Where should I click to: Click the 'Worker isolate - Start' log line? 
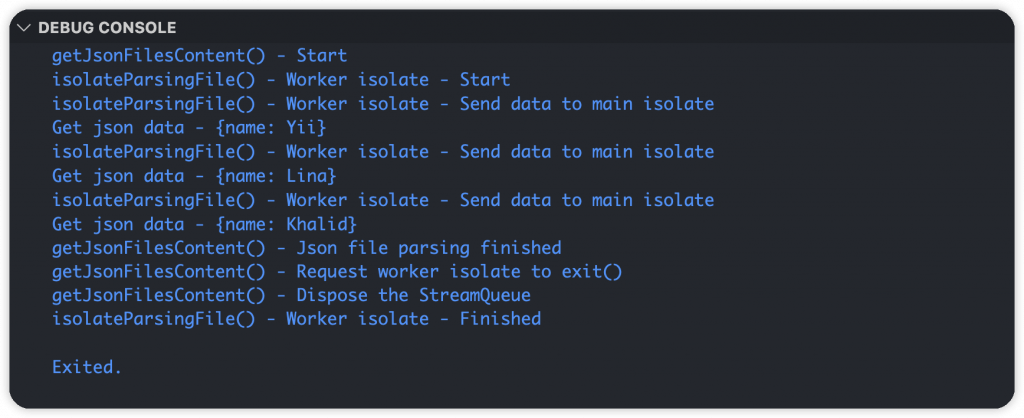tap(281, 80)
